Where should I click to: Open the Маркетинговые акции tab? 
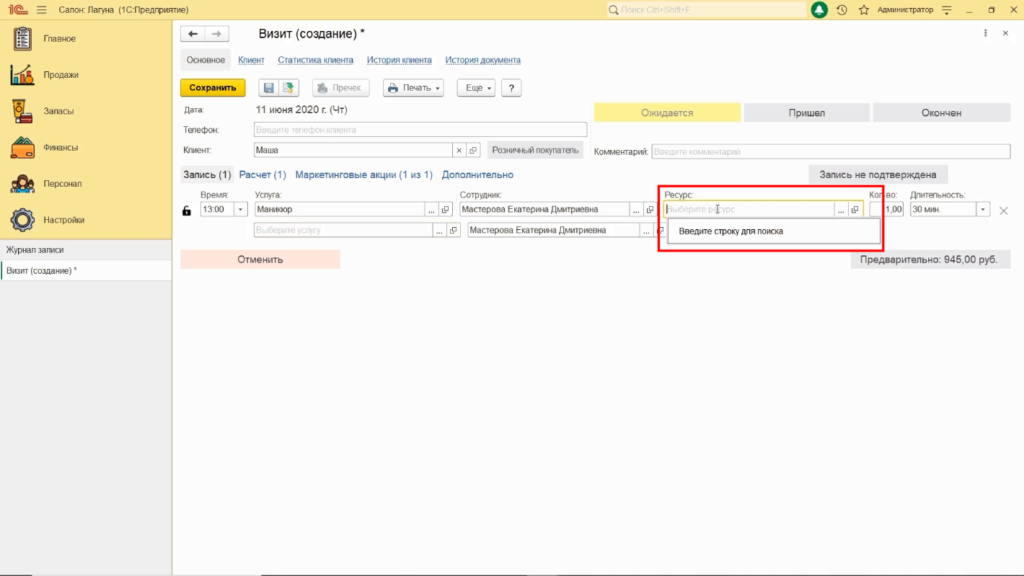364,175
